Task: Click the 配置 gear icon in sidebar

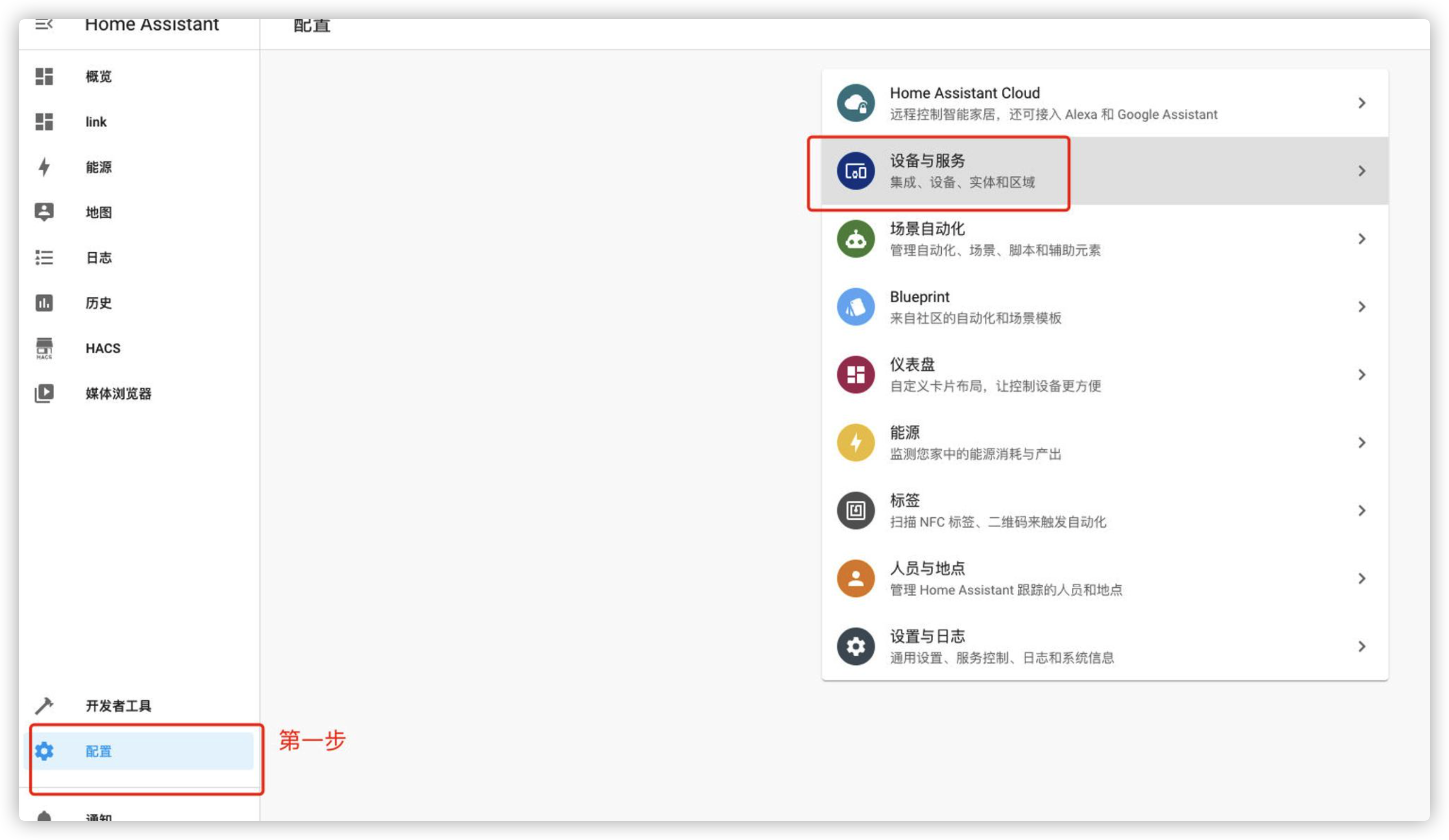Action: tap(44, 751)
